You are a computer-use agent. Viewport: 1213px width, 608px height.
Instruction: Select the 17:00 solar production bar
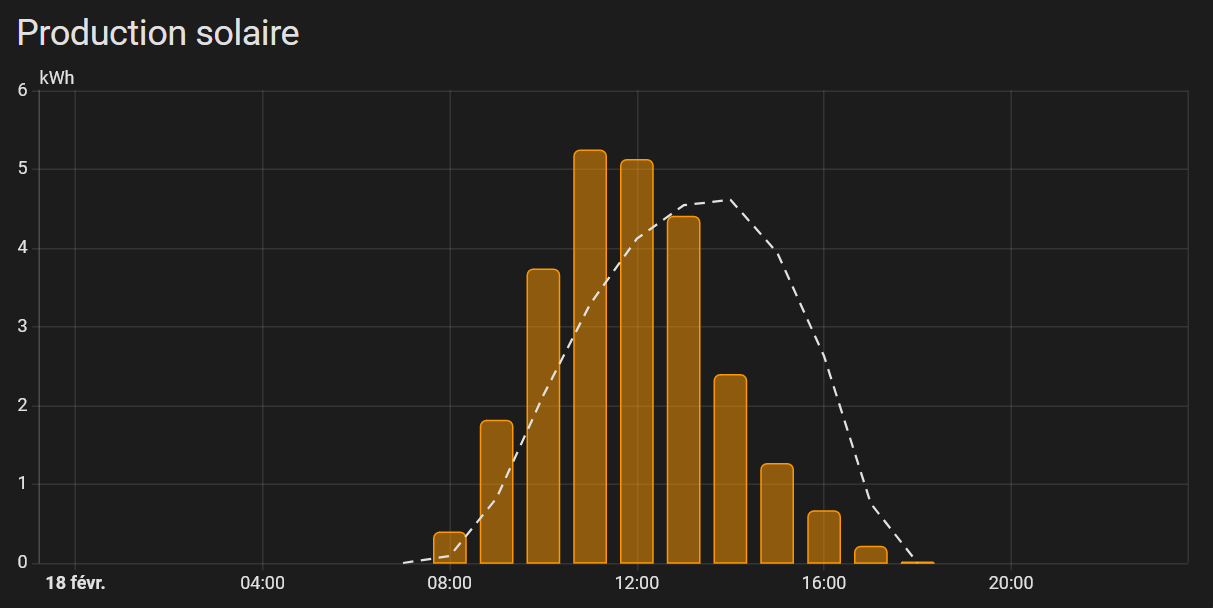click(871, 555)
